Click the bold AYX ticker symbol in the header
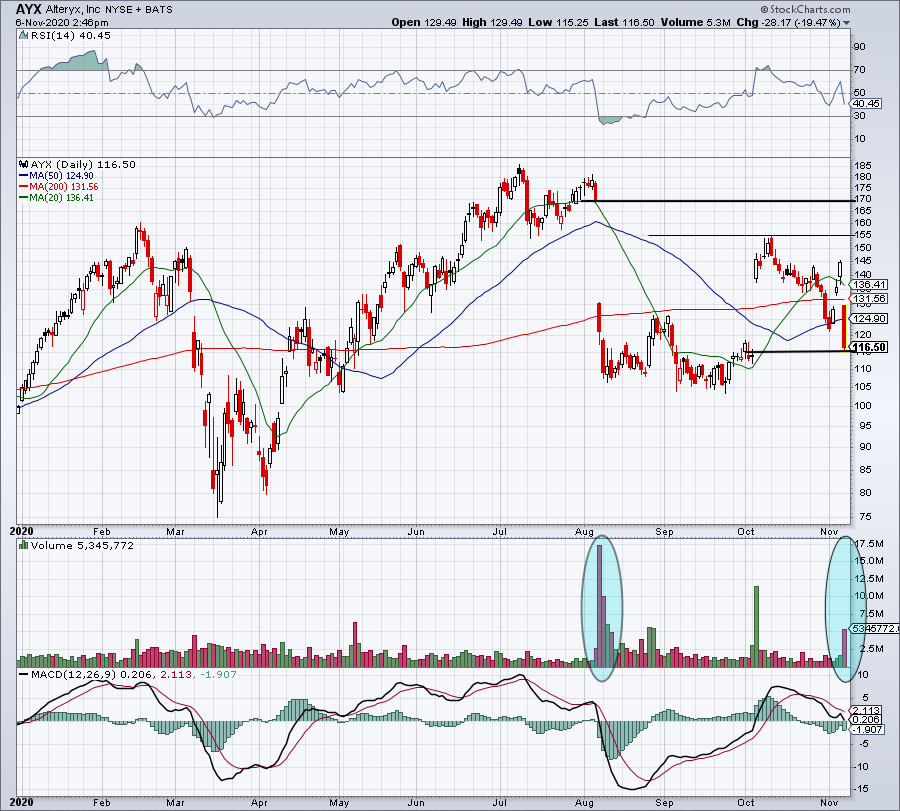The image size is (900, 811). tap(28, 9)
